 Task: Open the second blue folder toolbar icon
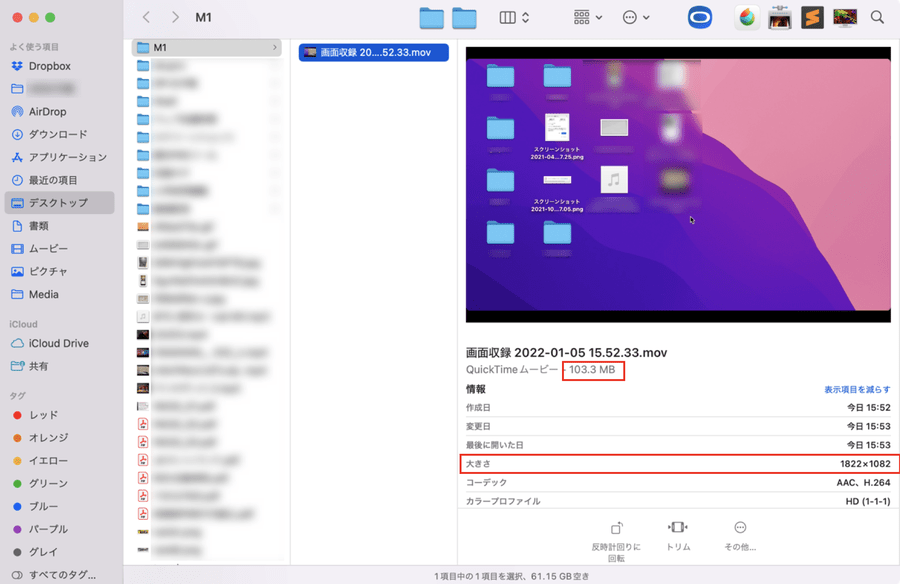click(464, 18)
